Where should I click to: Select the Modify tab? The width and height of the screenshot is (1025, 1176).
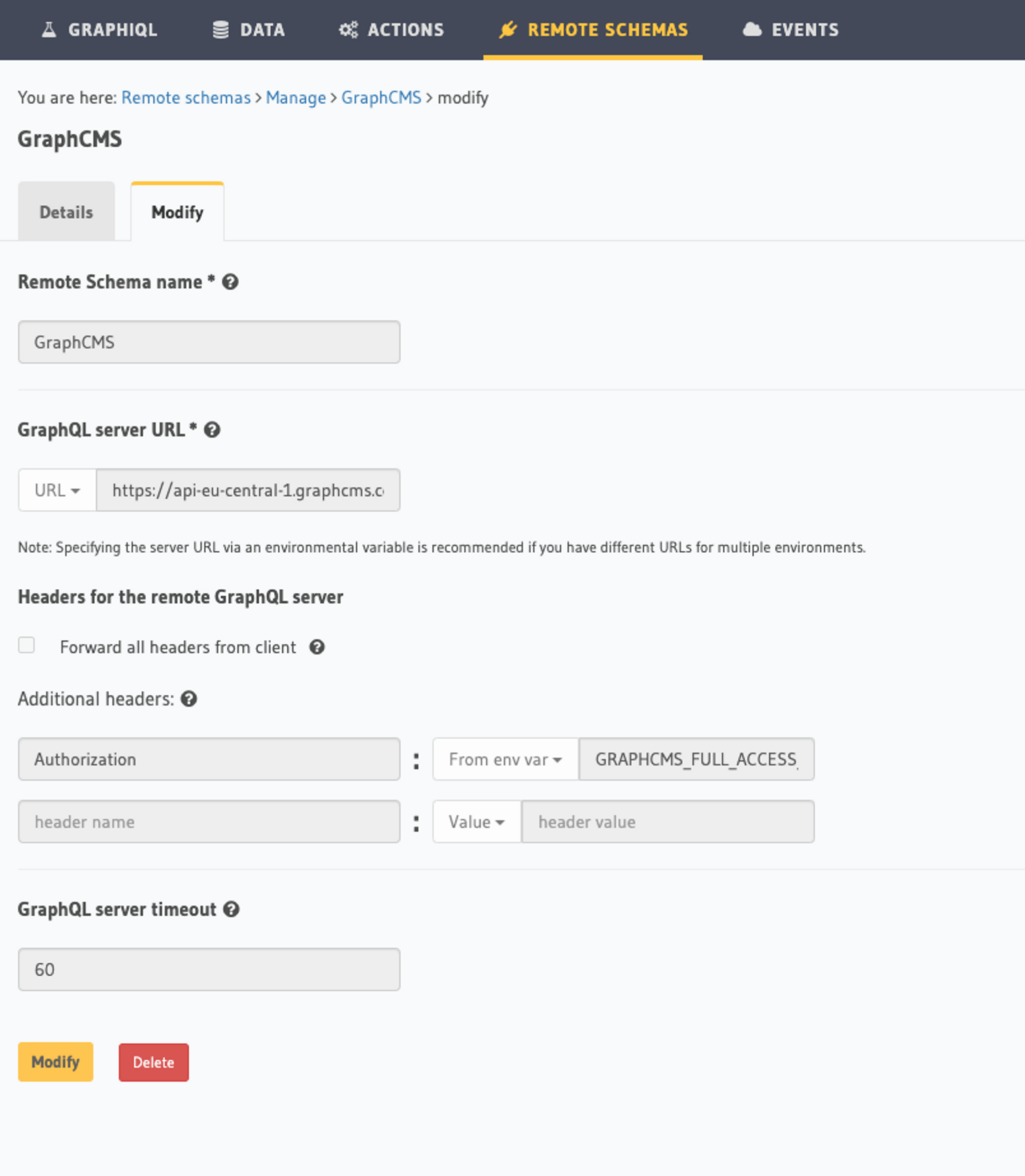[x=177, y=212]
